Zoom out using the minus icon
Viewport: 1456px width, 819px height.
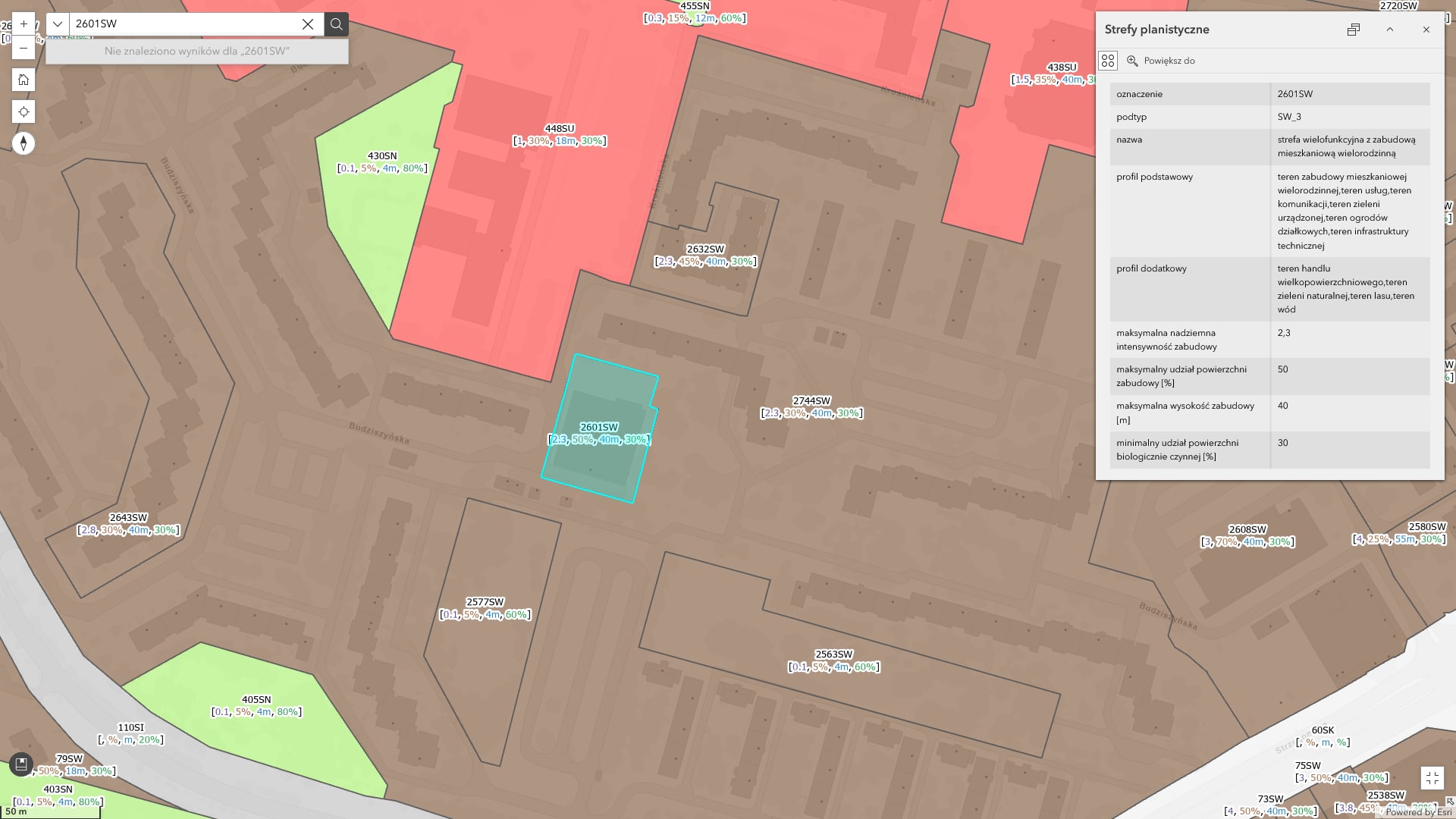[x=24, y=47]
